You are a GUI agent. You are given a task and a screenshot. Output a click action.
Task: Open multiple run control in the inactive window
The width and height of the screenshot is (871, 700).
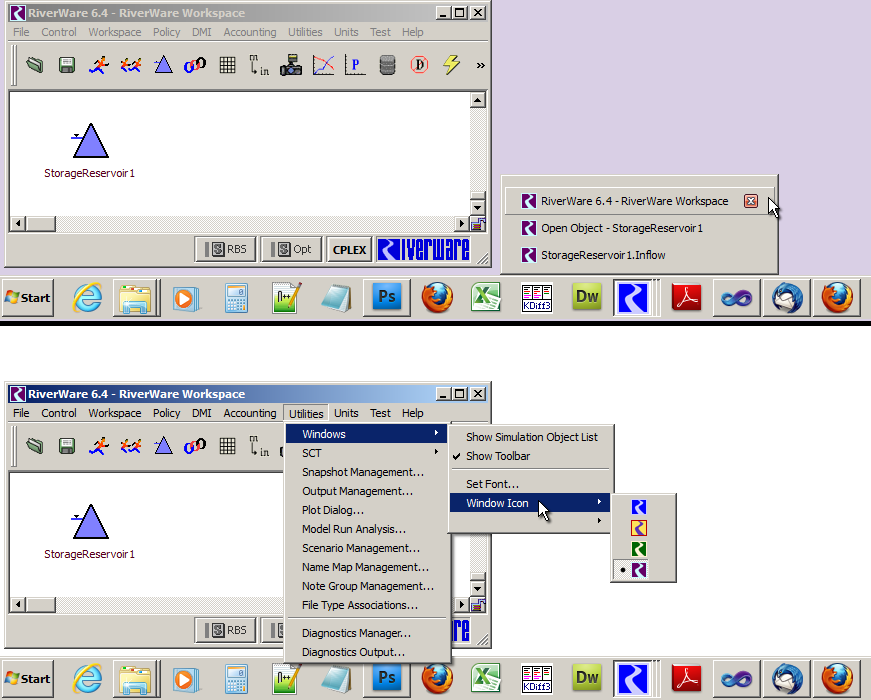click(x=131, y=65)
